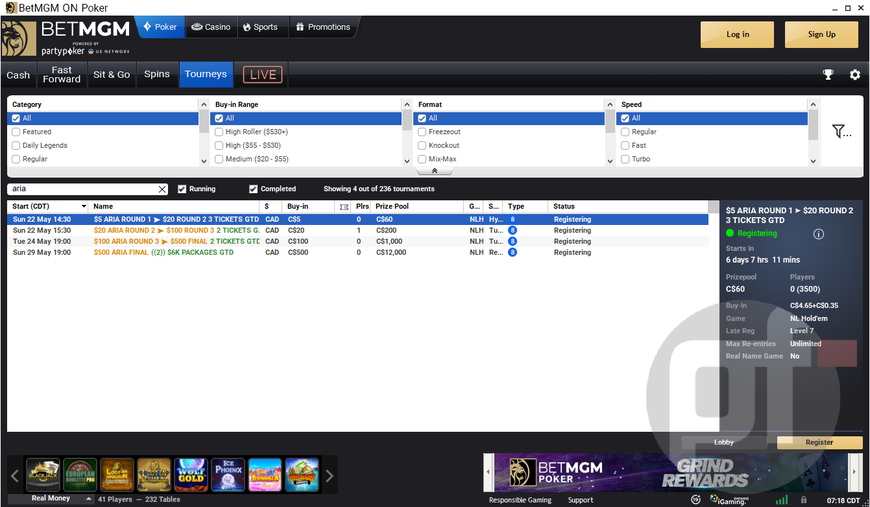Click the Register button

click(819, 442)
